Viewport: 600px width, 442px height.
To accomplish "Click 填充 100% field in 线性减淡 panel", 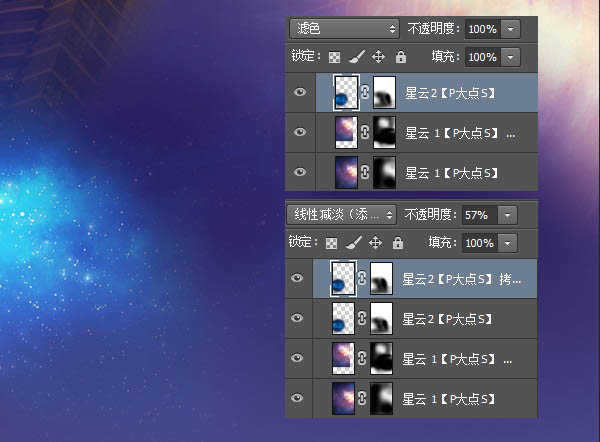I will pos(480,243).
